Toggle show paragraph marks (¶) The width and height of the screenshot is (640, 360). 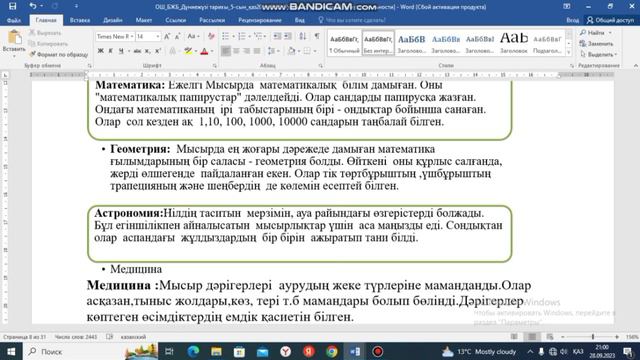317,36
